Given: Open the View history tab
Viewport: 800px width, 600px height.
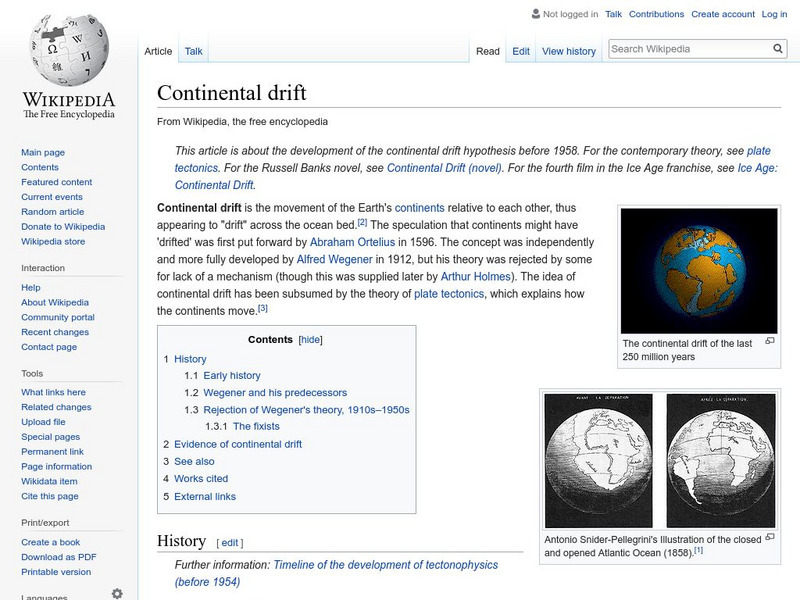Looking at the screenshot, I should click(x=569, y=51).
